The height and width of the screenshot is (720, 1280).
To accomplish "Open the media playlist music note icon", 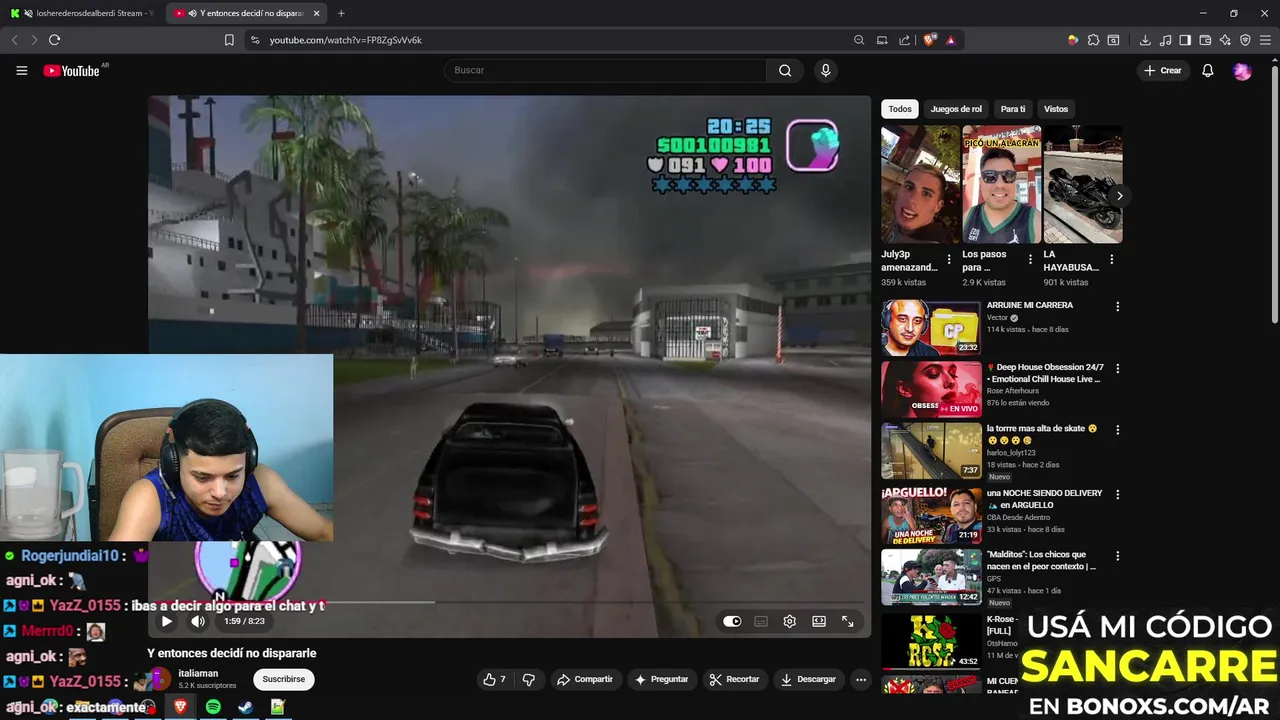I will tap(1165, 40).
